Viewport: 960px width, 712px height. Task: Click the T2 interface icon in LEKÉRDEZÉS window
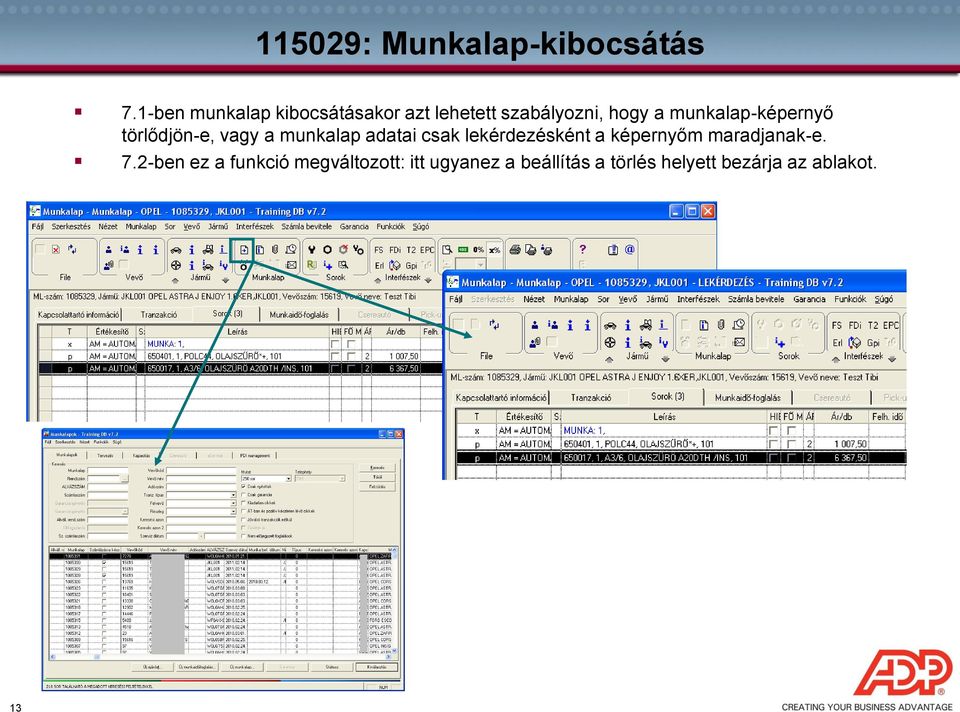872,325
